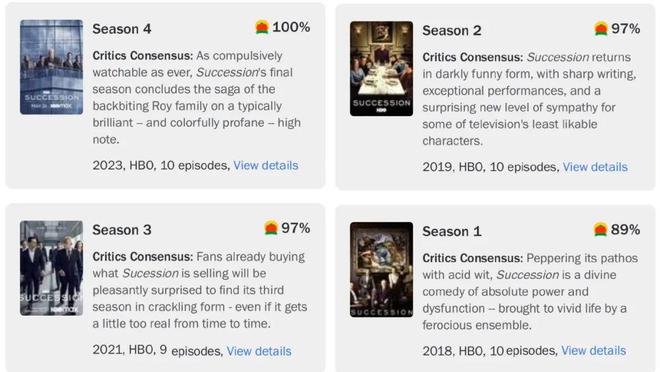Image resolution: width=660 pixels, height=372 pixels.
Task: Click the Season 3 Certified Fresh icon
Action: point(271,228)
